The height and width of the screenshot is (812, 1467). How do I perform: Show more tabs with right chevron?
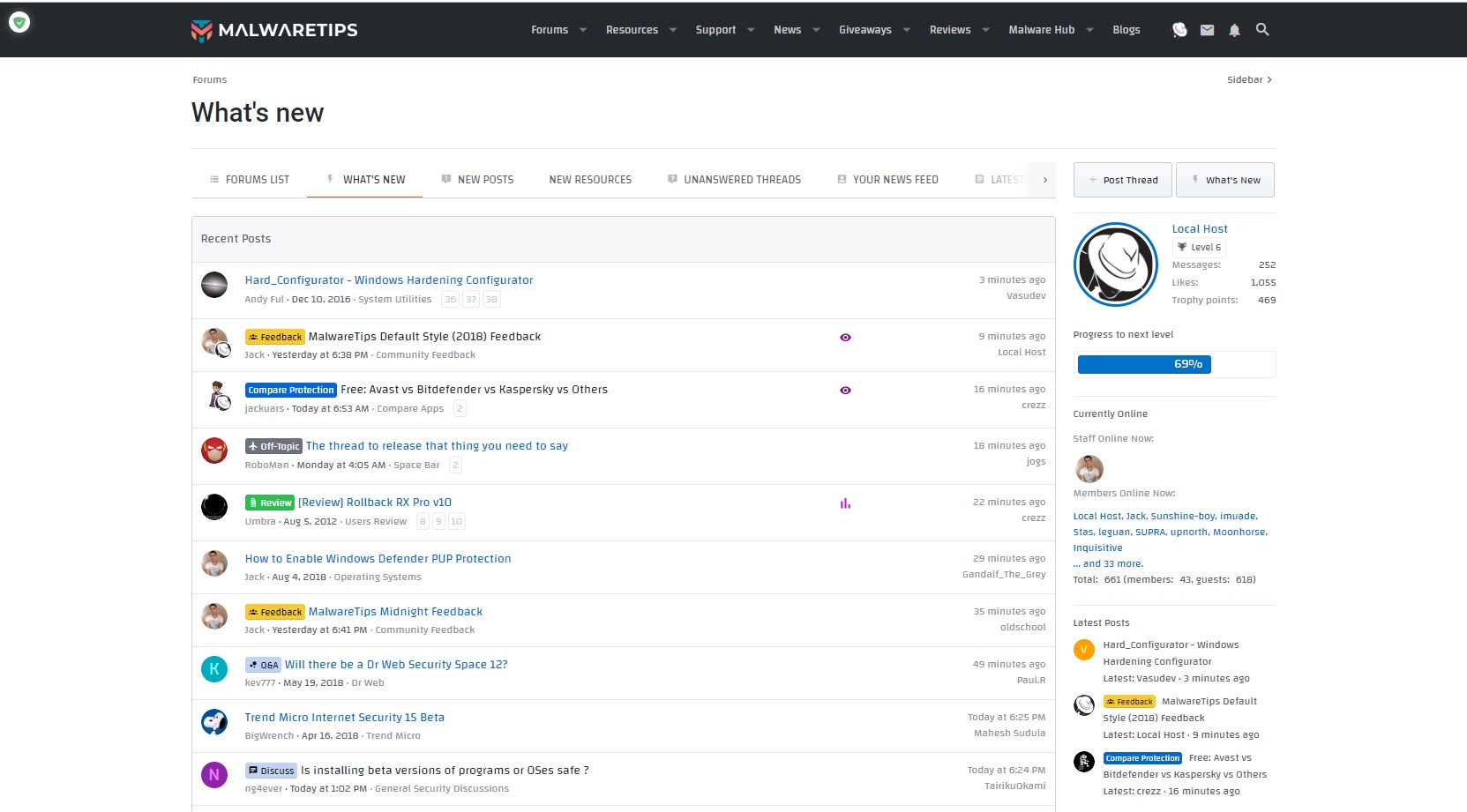pyautogui.click(x=1045, y=180)
